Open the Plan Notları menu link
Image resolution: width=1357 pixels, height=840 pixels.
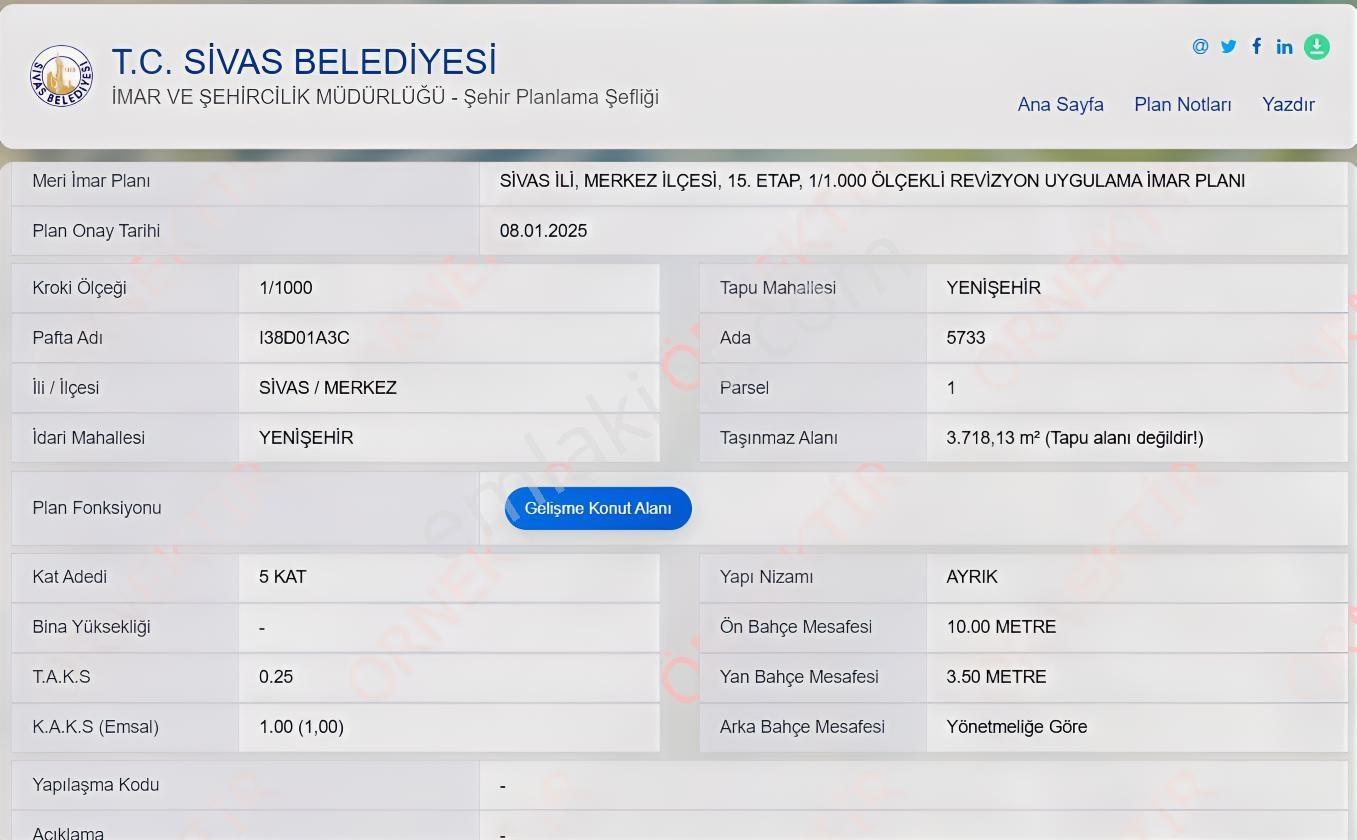(1182, 104)
